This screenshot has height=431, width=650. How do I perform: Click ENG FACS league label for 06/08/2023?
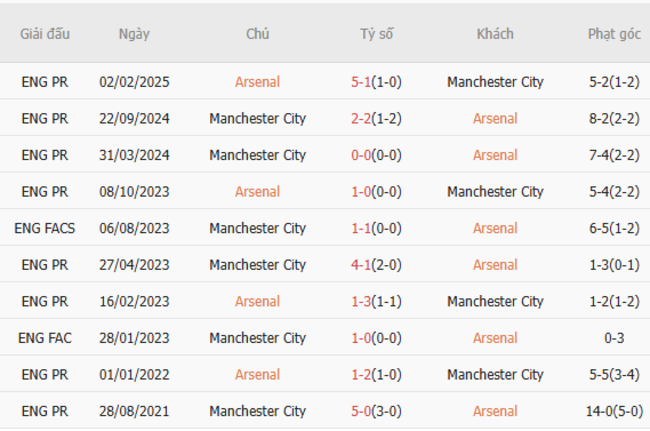click(x=45, y=228)
